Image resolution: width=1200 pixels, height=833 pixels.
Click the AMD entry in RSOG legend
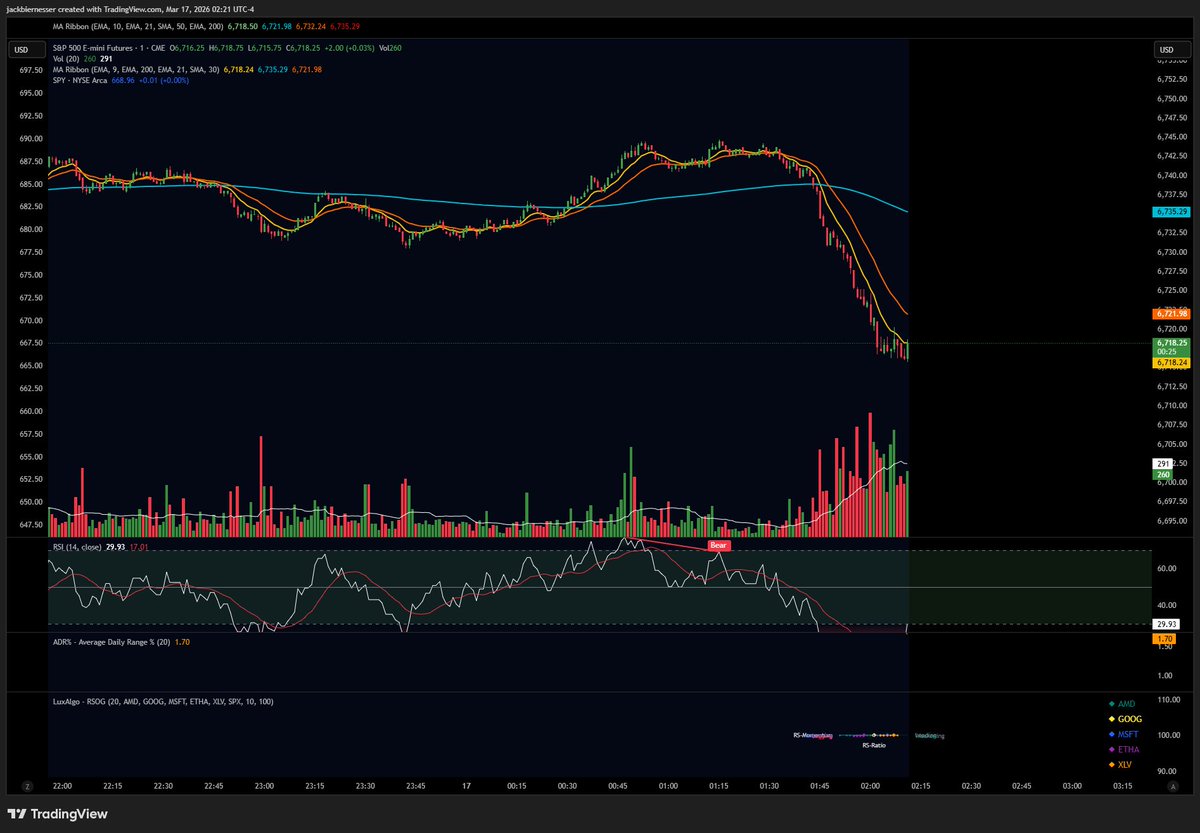(1123, 704)
